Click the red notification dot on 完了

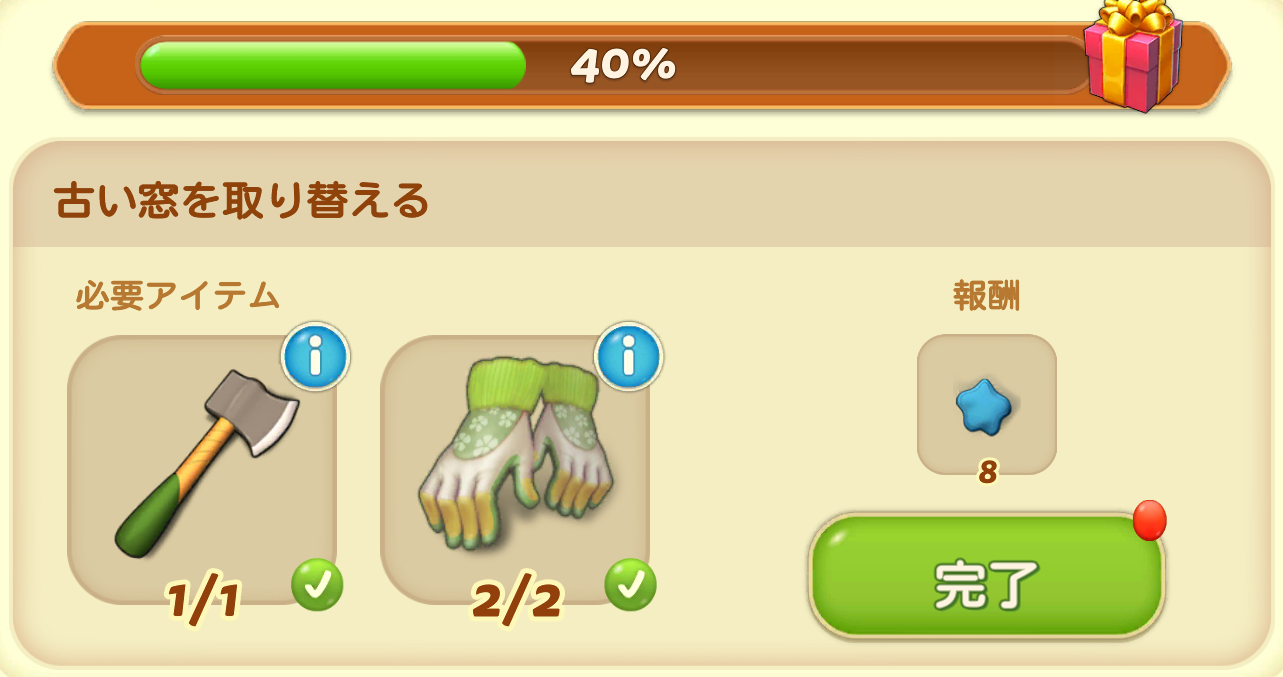(x=1150, y=520)
